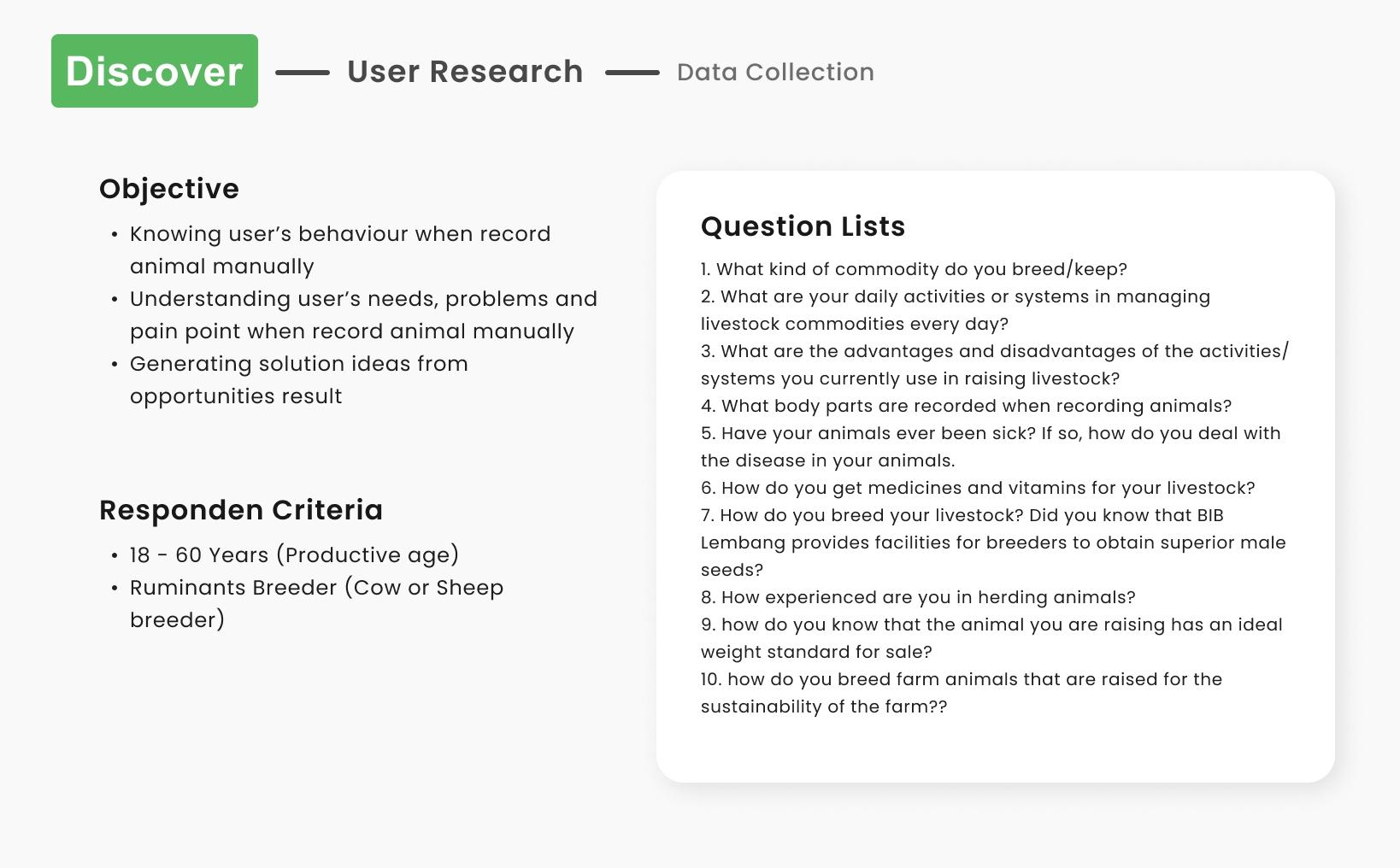
Task: Select the User Research breadcrumb label
Action: click(x=465, y=72)
